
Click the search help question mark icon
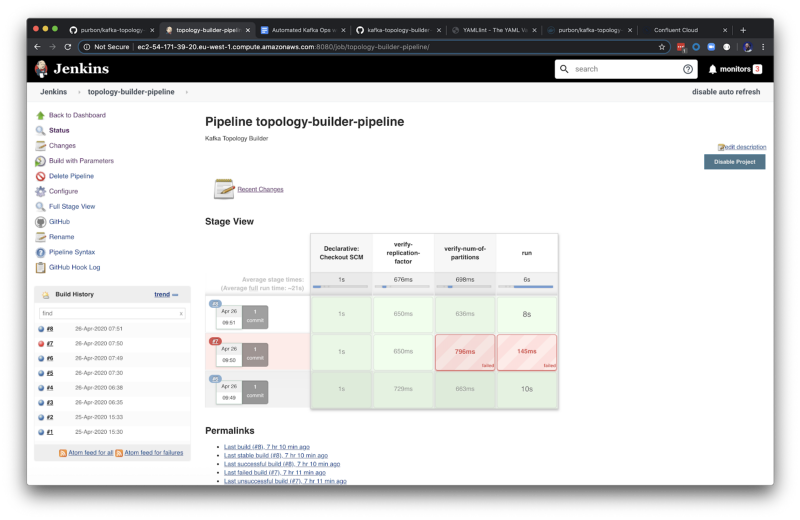point(687,69)
